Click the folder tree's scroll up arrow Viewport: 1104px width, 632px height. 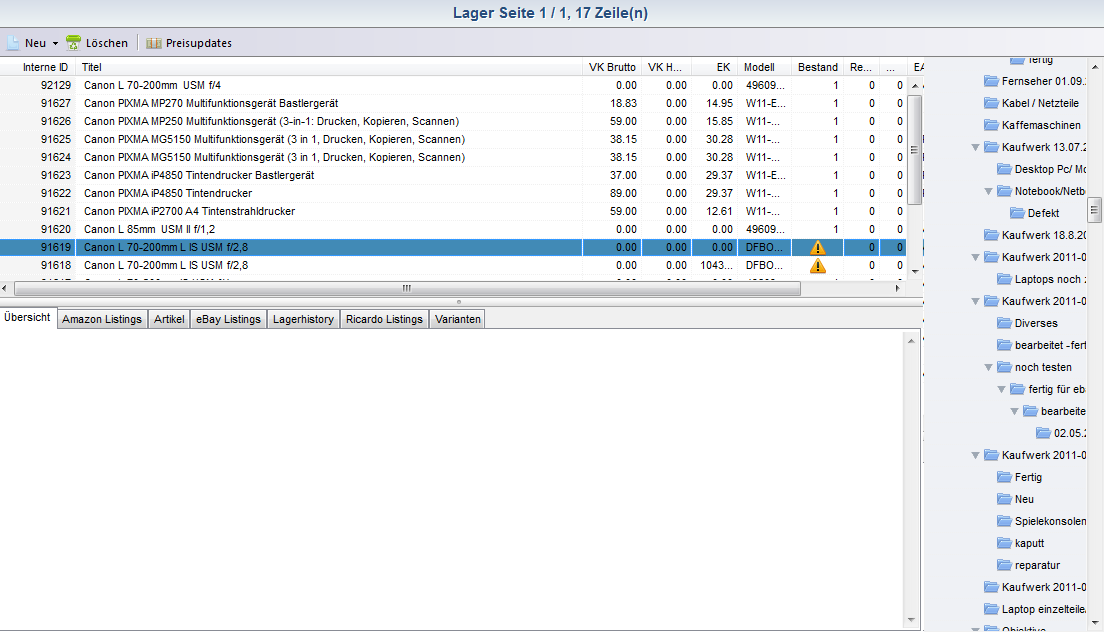(x=1095, y=66)
